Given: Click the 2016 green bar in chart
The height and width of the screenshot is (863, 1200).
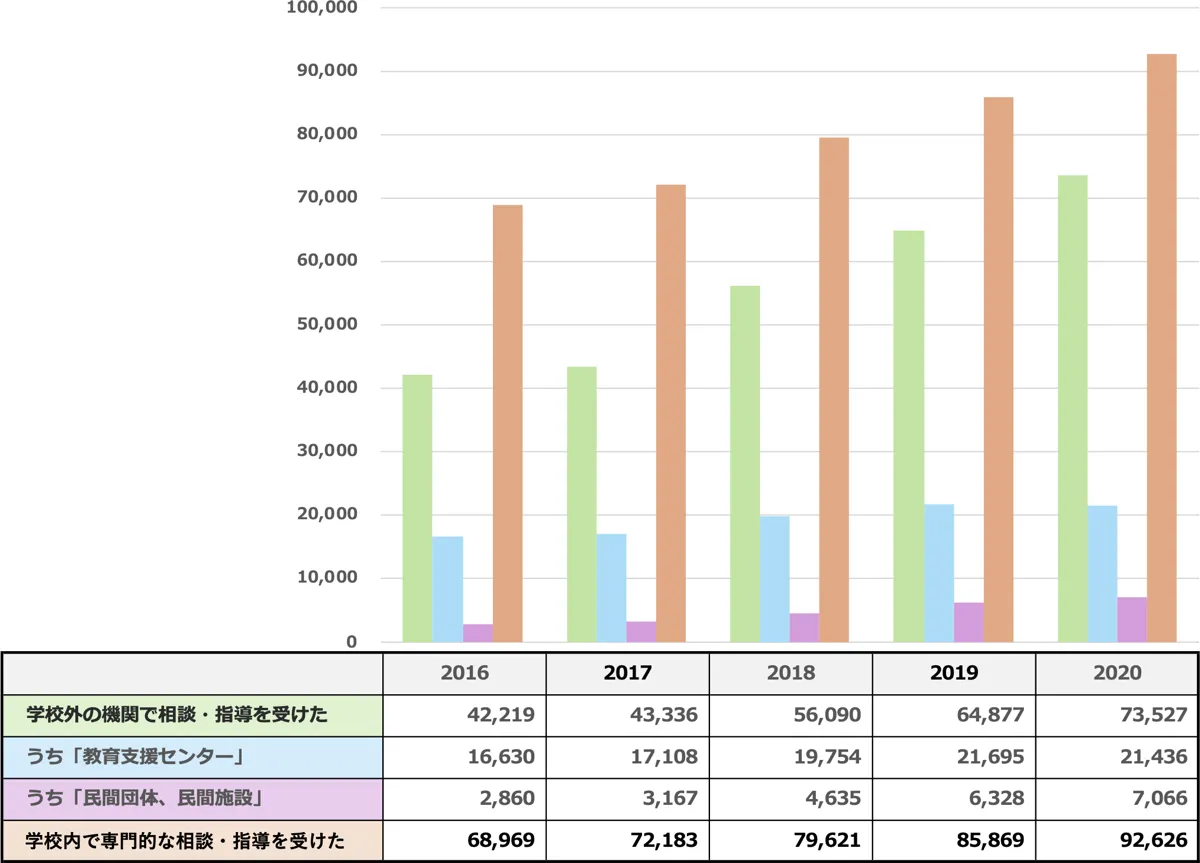Looking at the screenshot, I should click(418, 508).
